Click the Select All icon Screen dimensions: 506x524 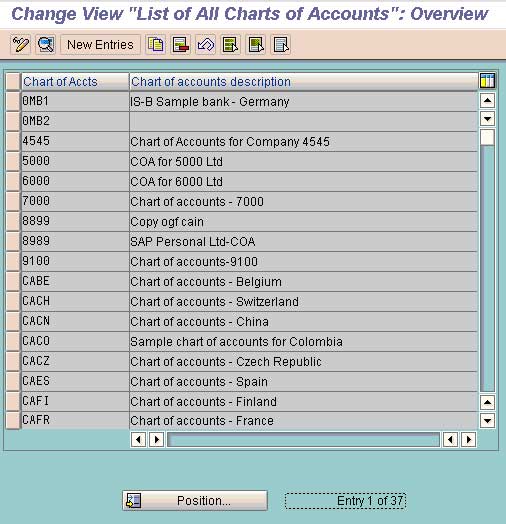click(231, 44)
